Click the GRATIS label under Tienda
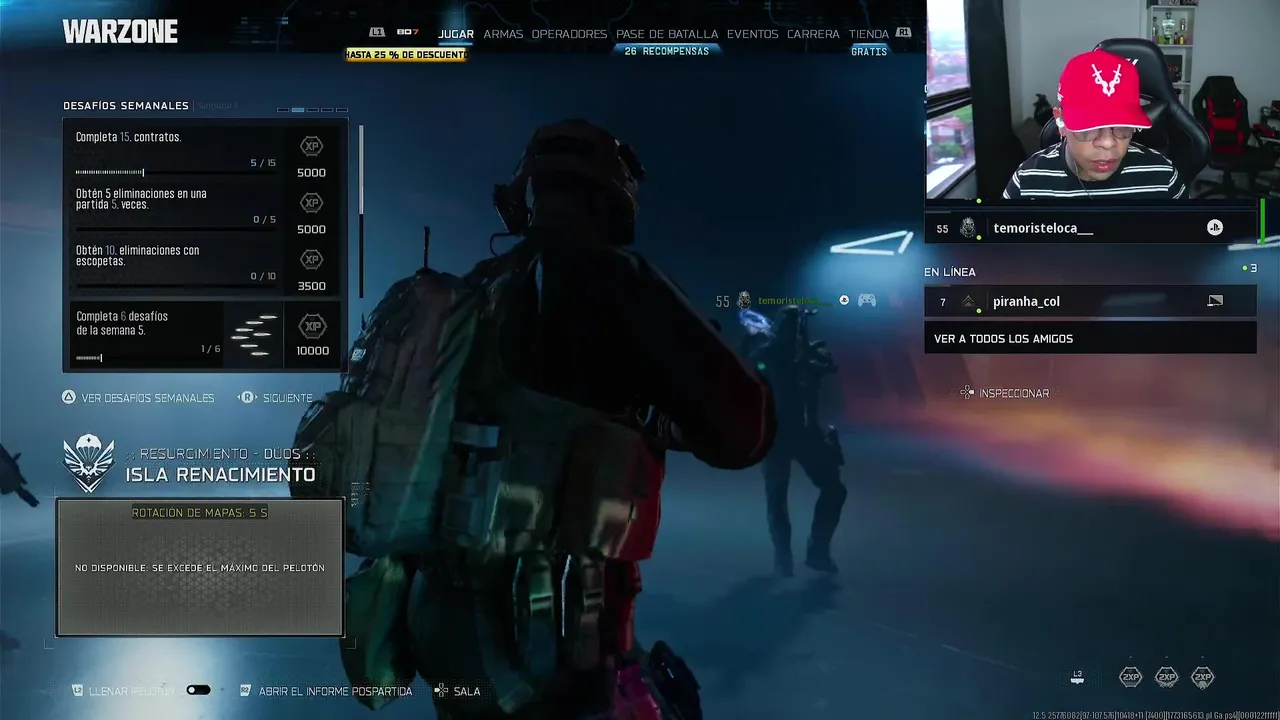 click(869, 51)
